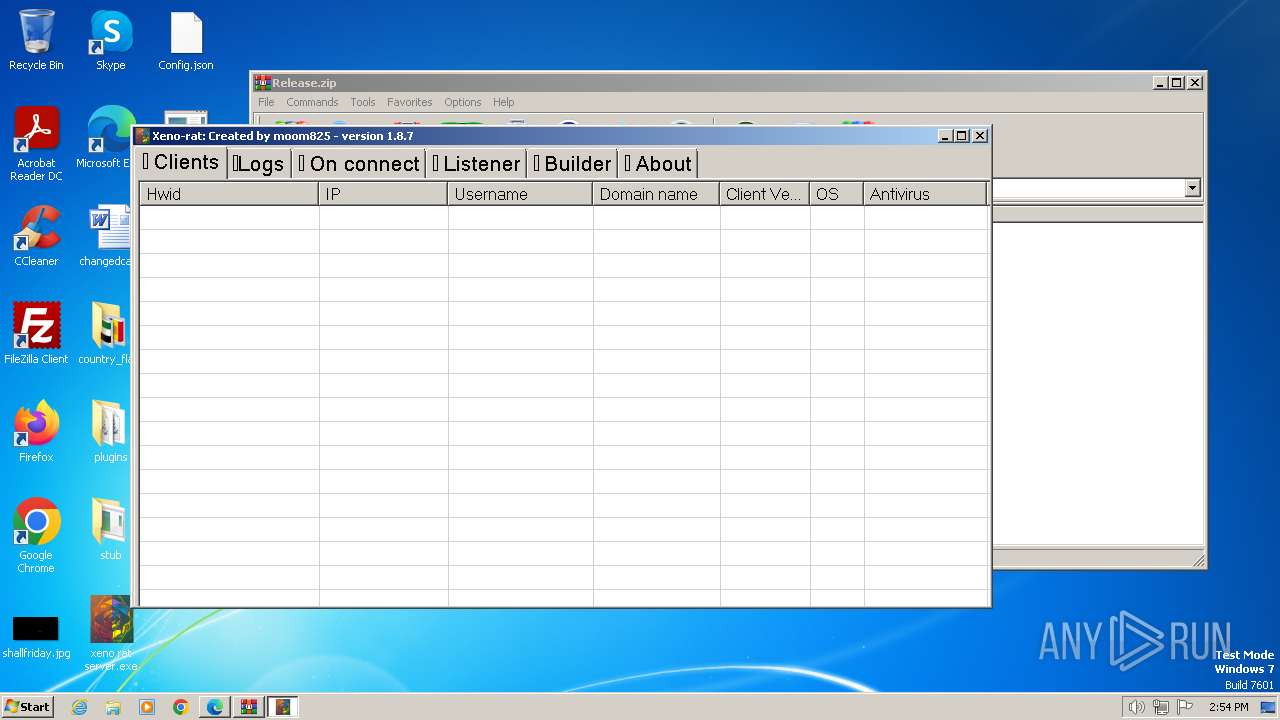1280x720 pixels.
Task: Open the volume control in system tray
Action: [x=1136, y=707]
